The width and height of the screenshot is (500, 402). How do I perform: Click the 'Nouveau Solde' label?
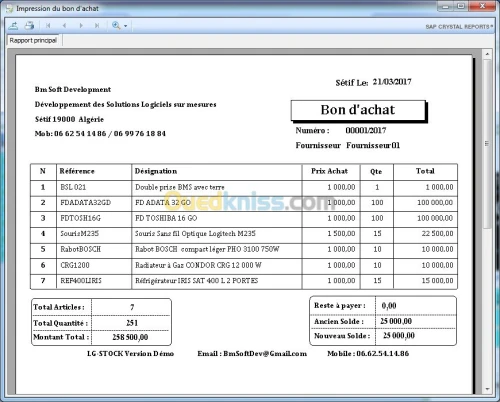pos(342,336)
